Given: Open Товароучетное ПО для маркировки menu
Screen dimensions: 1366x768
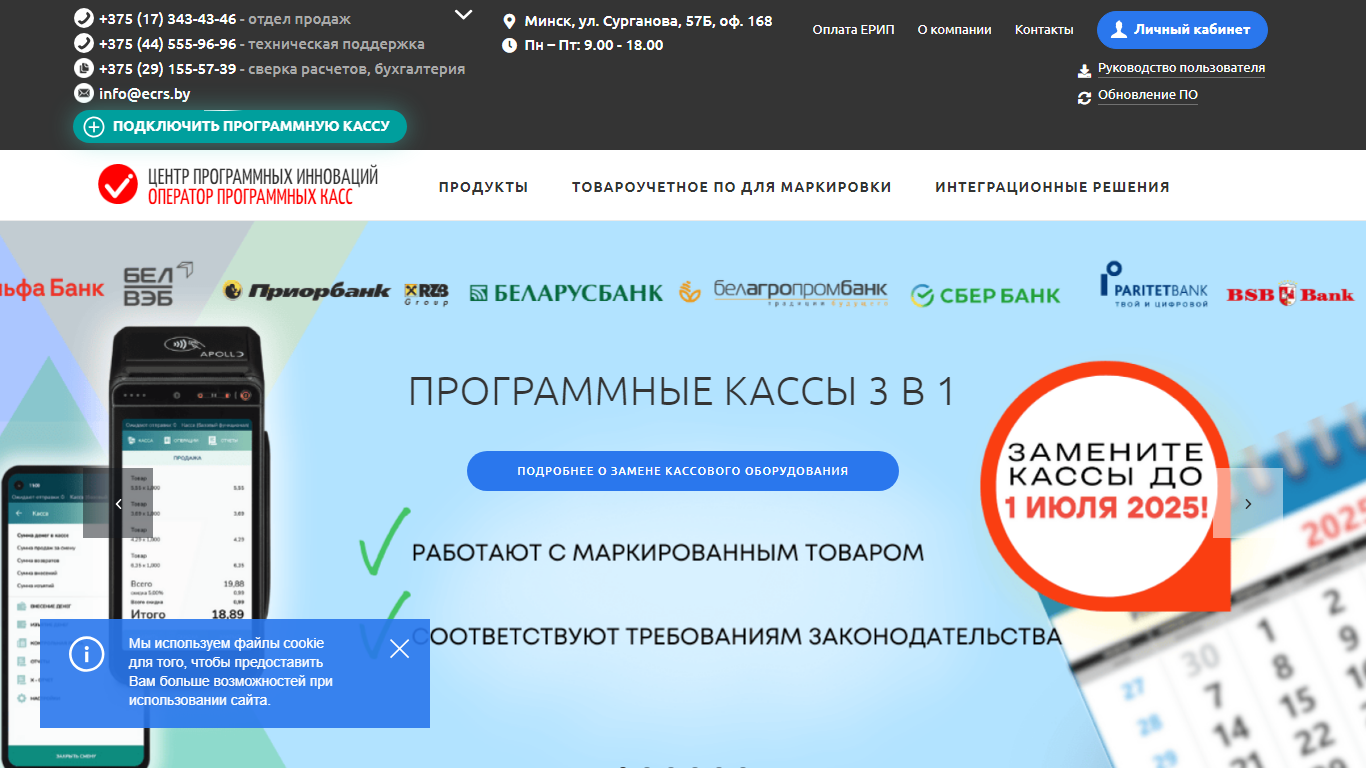Looking at the screenshot, I should [x=732, y=187].
